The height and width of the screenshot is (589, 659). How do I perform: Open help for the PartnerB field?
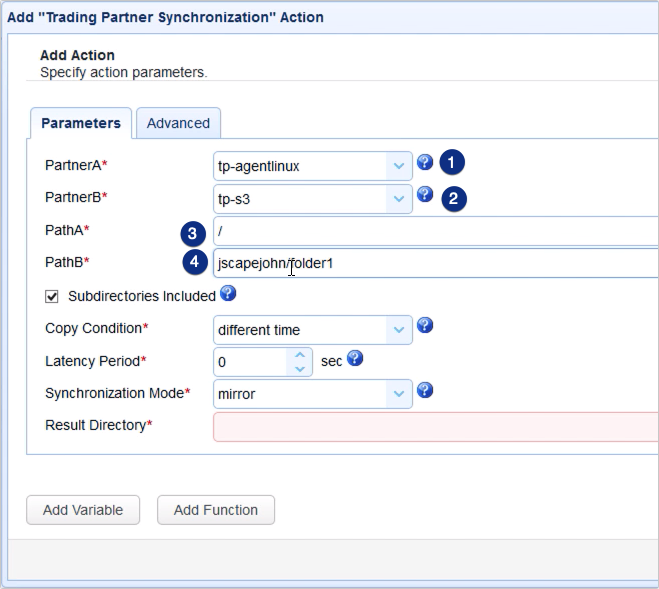point(425,194)
